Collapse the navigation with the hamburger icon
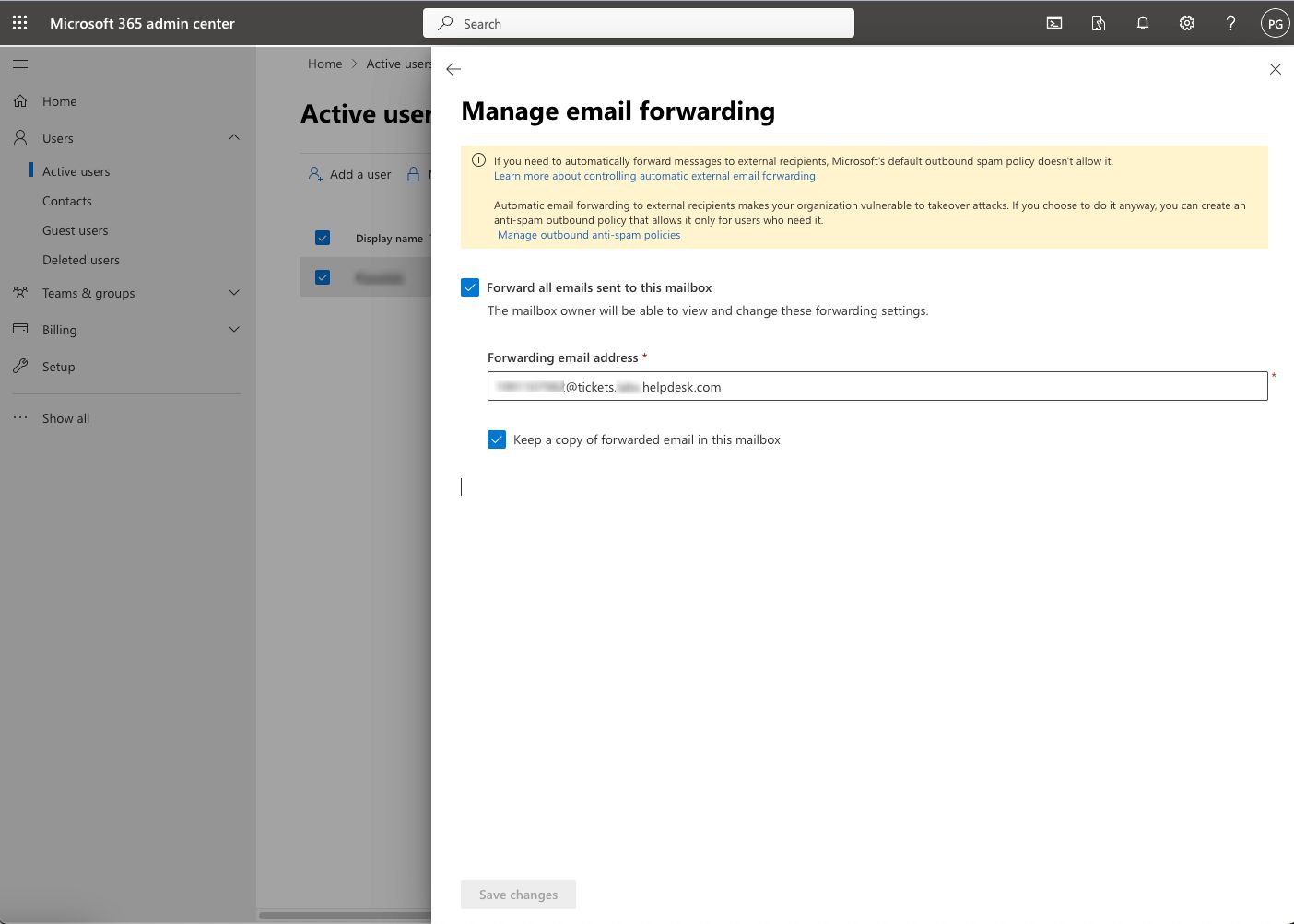1294x924 pixels. [19, 64]
